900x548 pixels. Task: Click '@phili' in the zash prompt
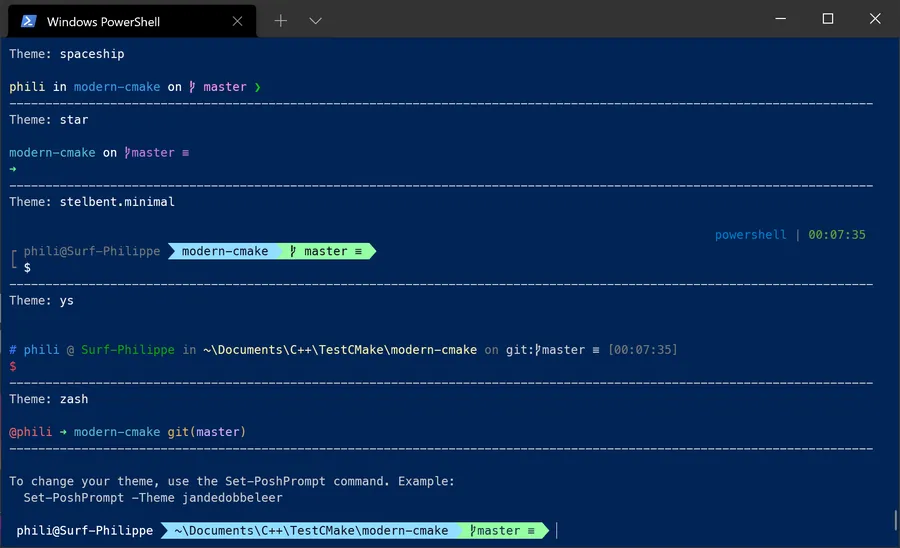[30, 432]
